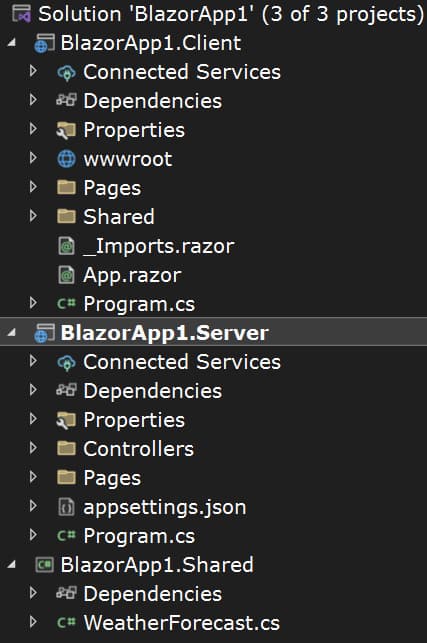
Task: Expand the appsettings.json nested files
Action: [34, 506]
